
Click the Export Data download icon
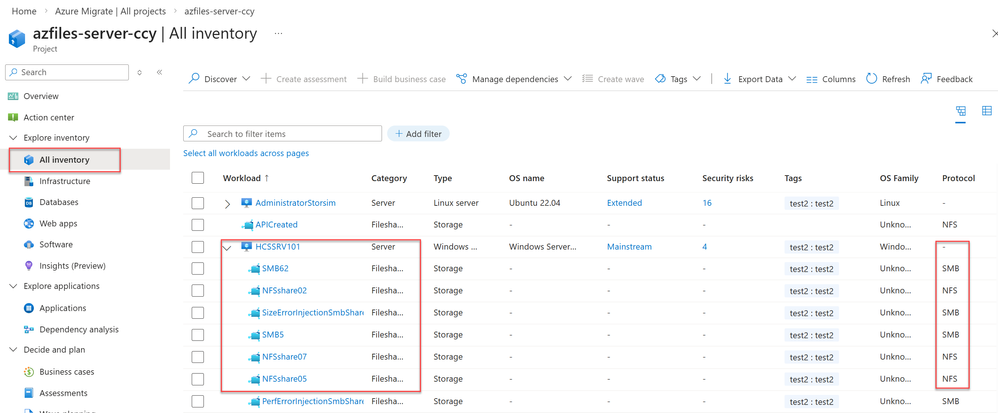coord(727,79)
